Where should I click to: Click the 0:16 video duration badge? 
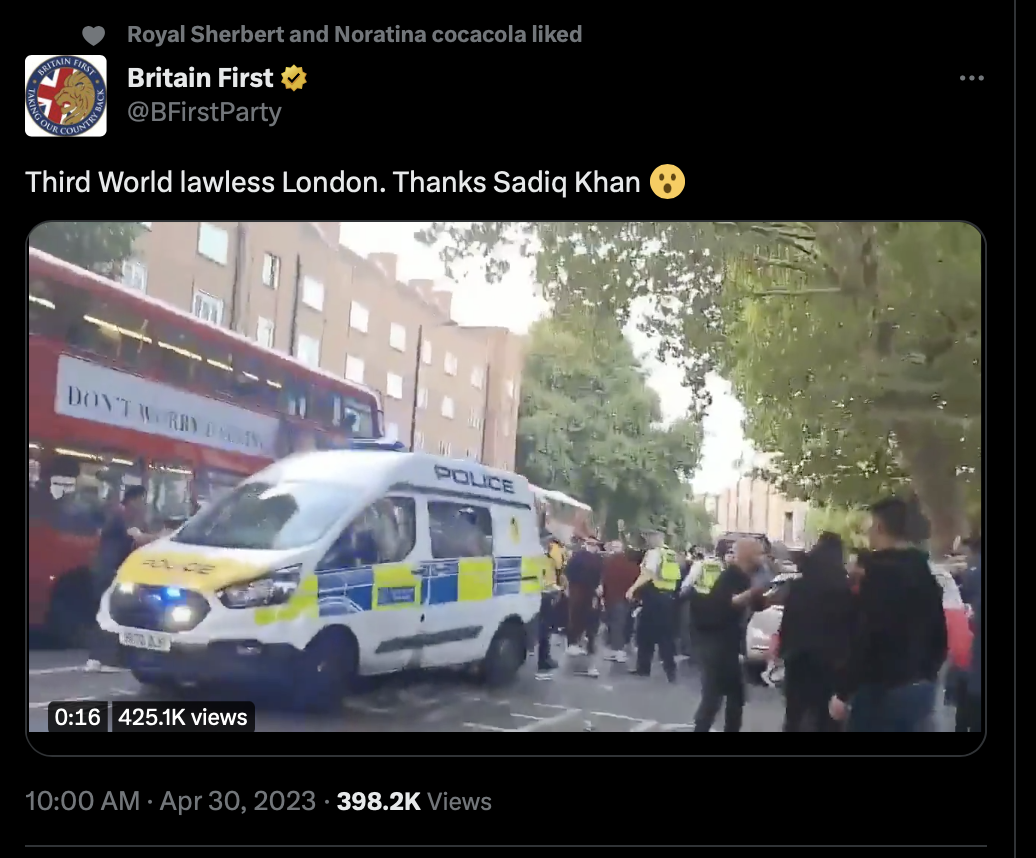point(77,717)
